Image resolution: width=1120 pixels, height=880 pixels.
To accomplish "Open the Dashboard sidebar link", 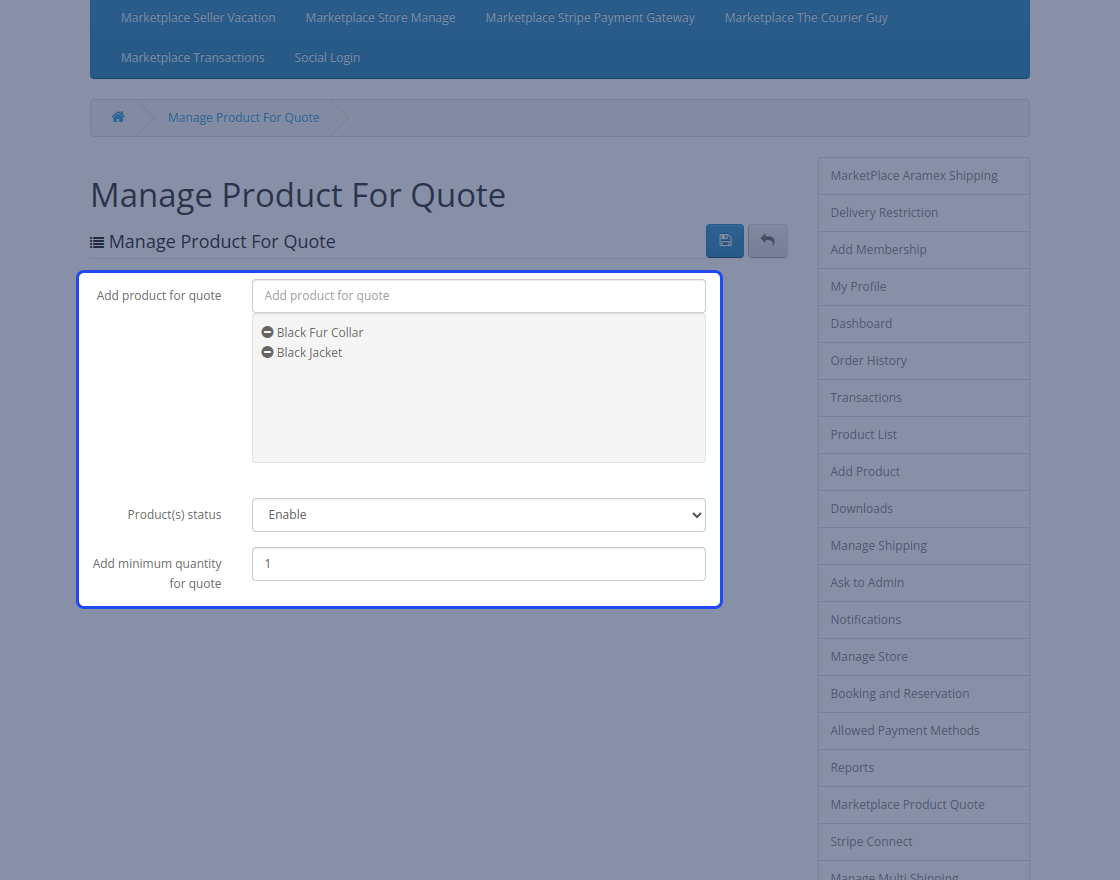I will click(924, 324).
